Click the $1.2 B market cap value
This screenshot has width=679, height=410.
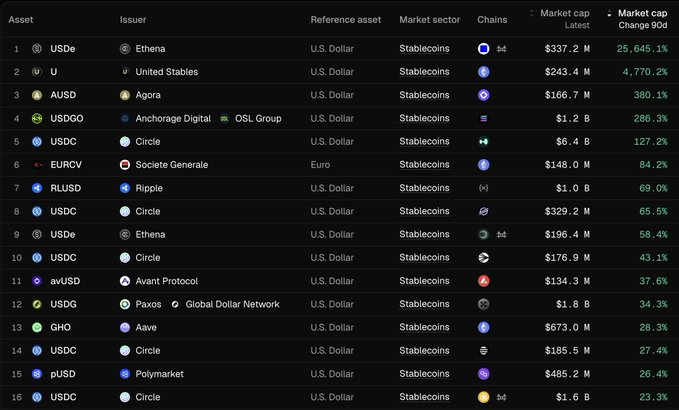click(x=573, y=118)
